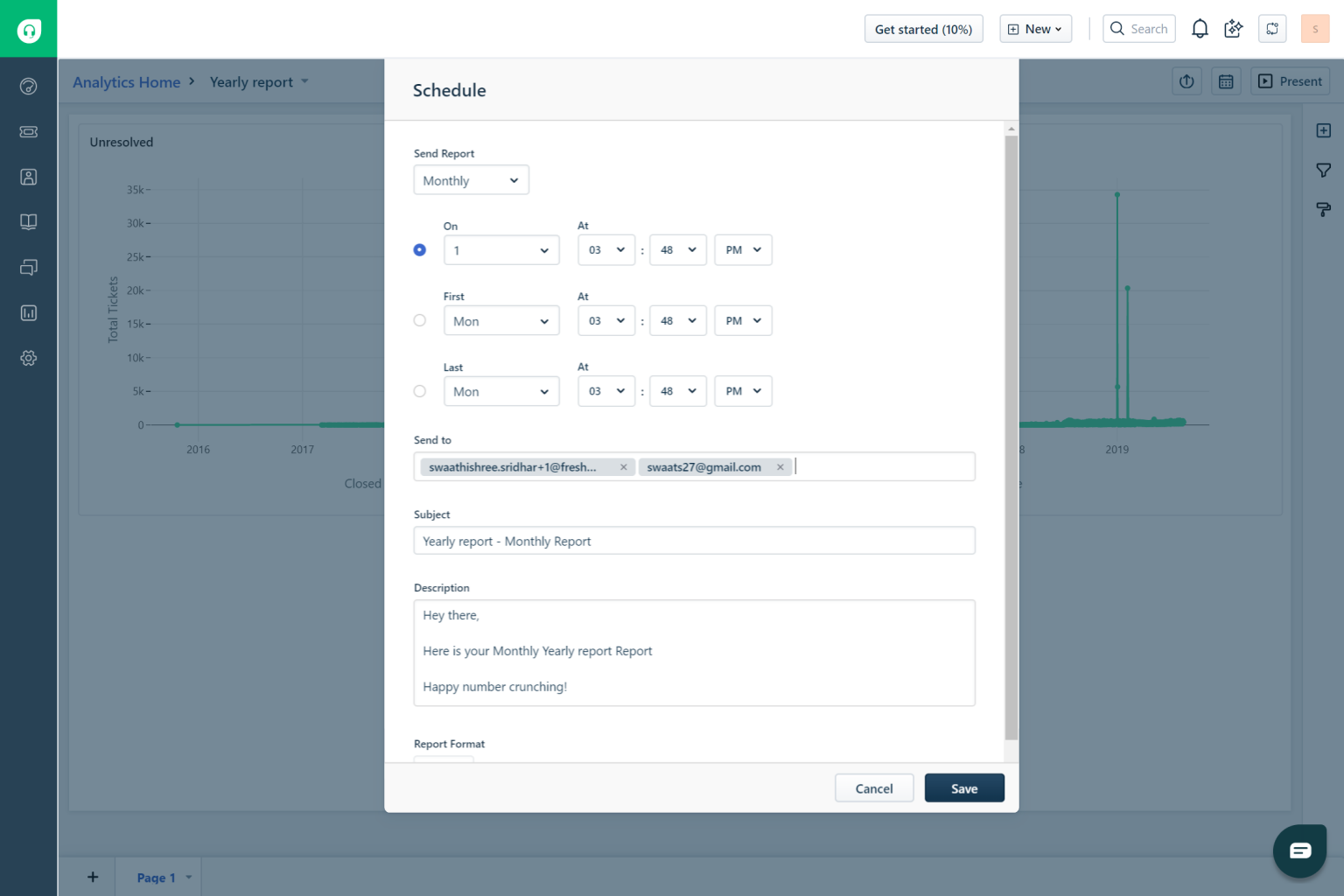
Task: Expand the AM/PM dropdown for the first schedule
Action: point(742,249)
